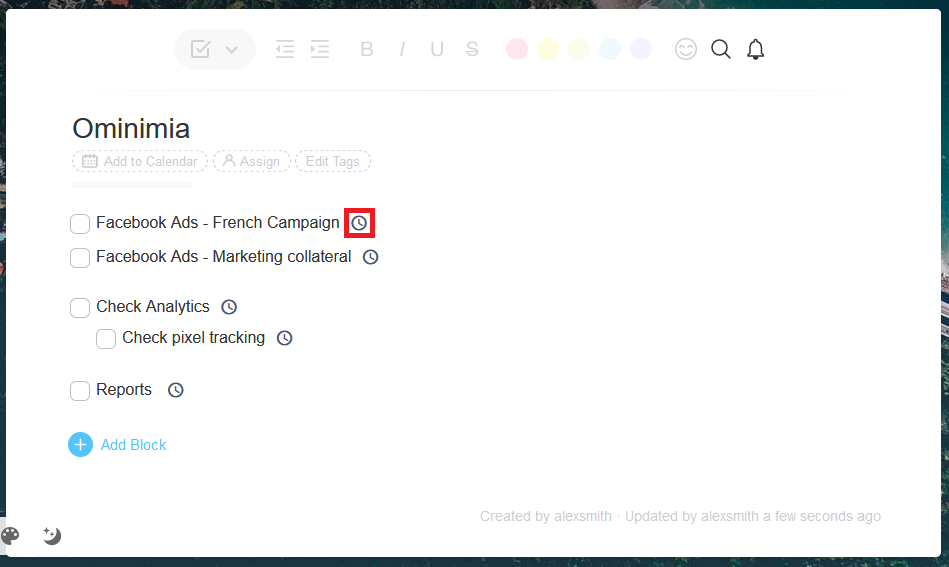Click the 'Reports' task text
949x567 pixels.
click(x=124, y=390)
